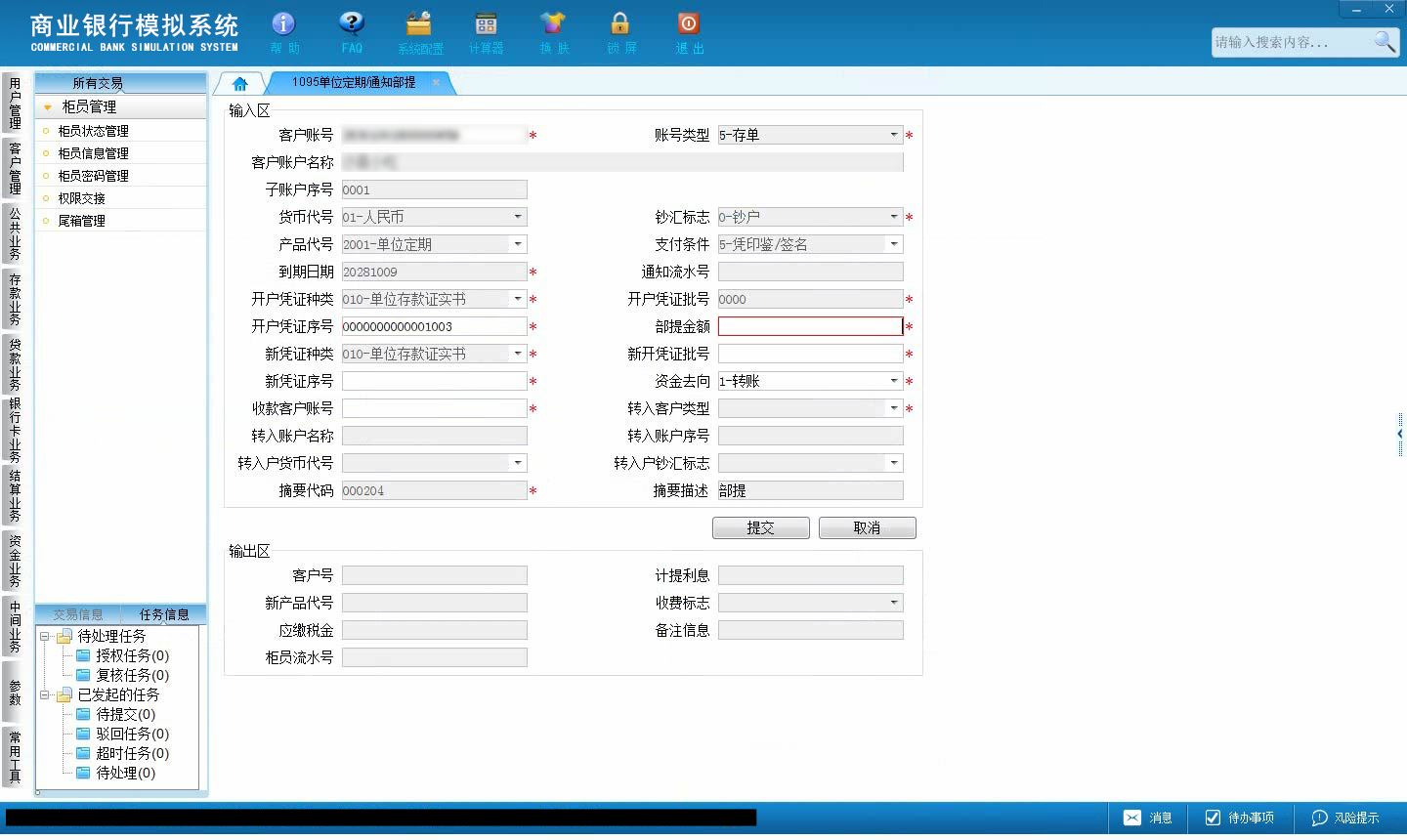Open the 货币代号 dropdown

click(518, 217)
